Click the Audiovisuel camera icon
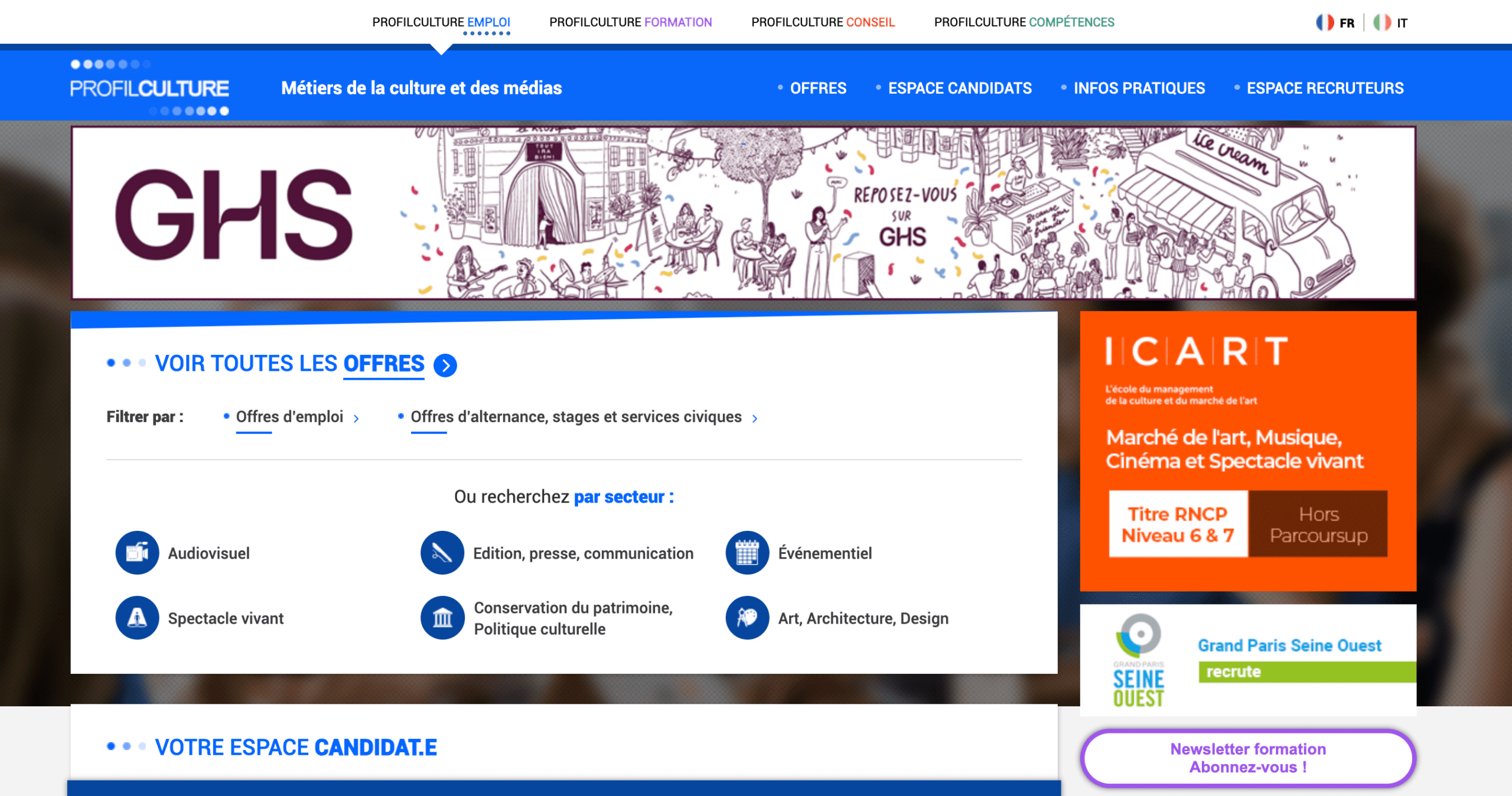The height and width of the screenshot is (796, 1512). coord(137,553)
